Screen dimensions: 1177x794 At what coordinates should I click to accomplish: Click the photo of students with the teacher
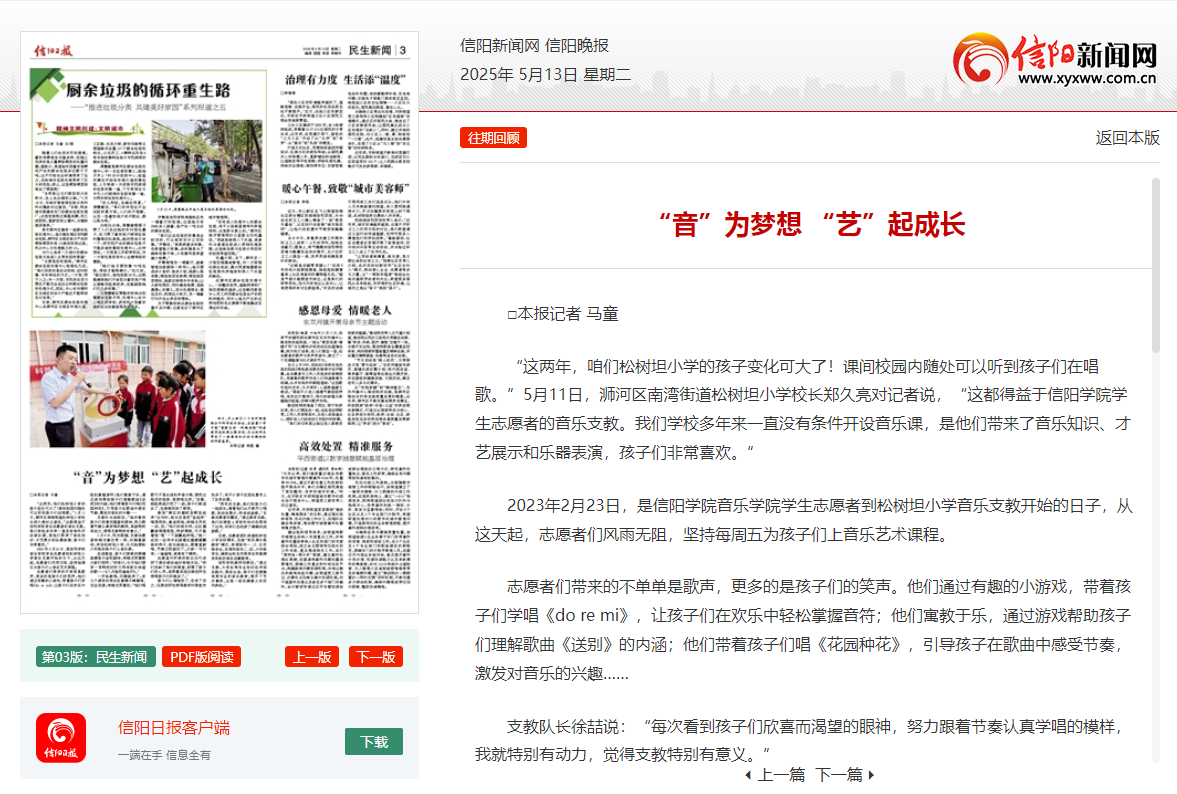(117, 388)
